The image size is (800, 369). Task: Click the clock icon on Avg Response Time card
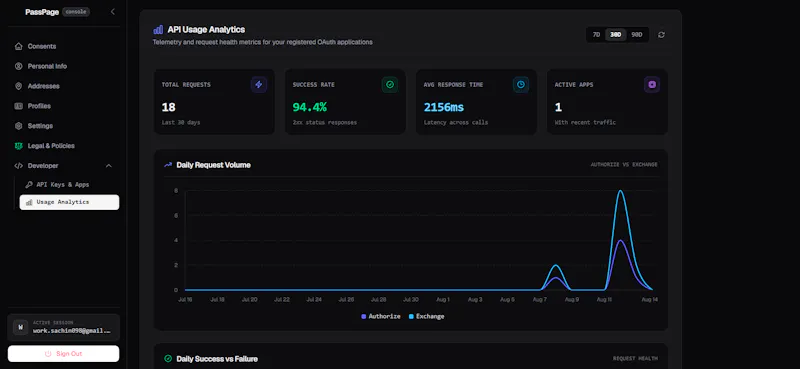click(521, 85)
